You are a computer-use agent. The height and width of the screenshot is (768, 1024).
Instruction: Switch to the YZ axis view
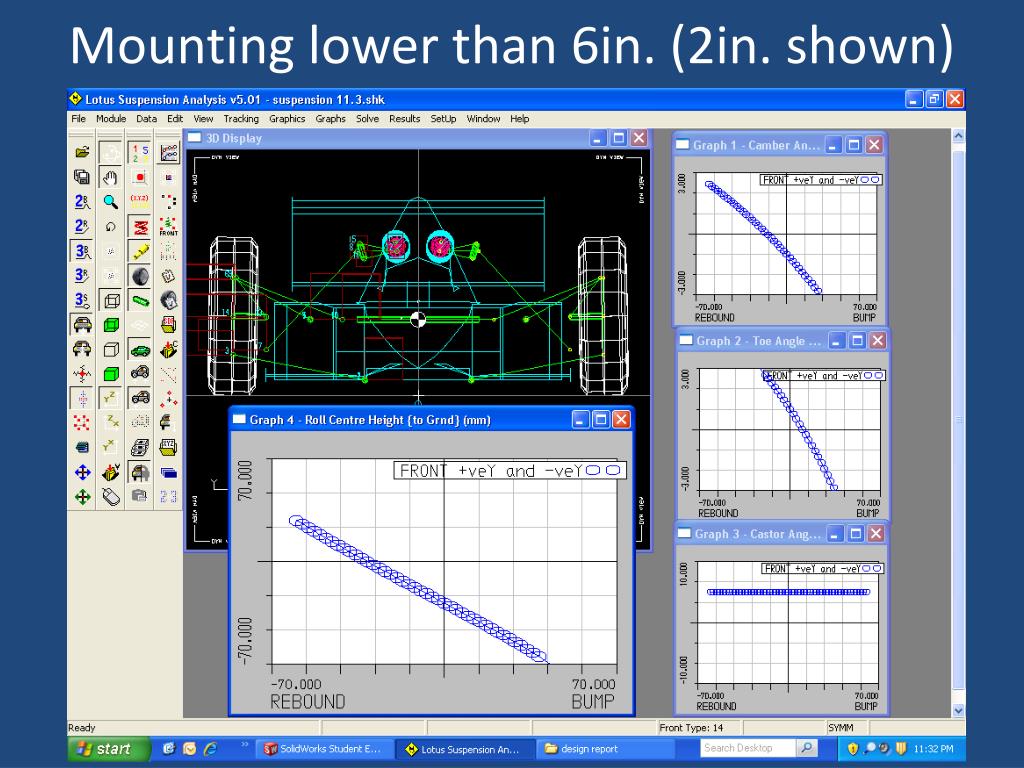(x=111, y=398)
